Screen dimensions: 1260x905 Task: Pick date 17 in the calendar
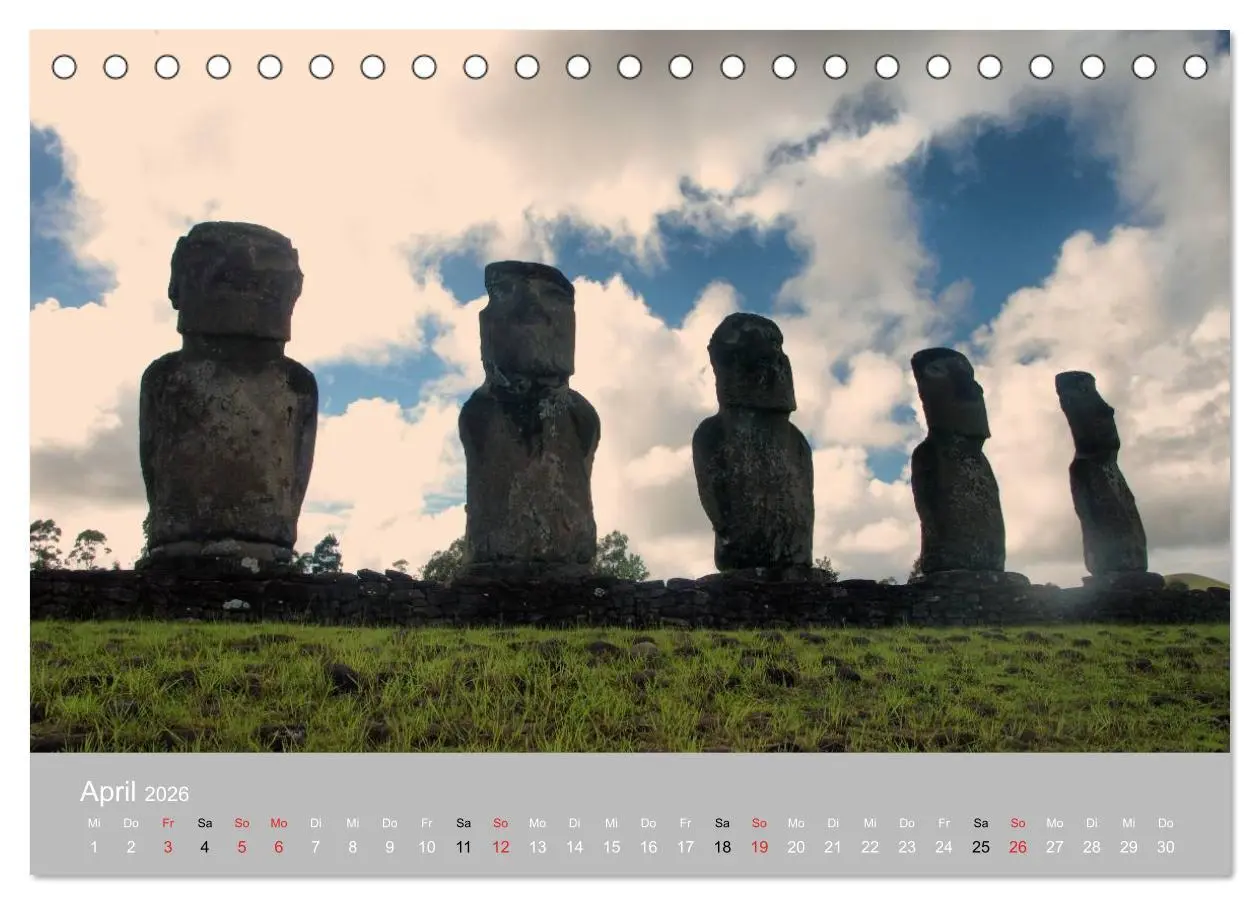[x=686, y=847]
